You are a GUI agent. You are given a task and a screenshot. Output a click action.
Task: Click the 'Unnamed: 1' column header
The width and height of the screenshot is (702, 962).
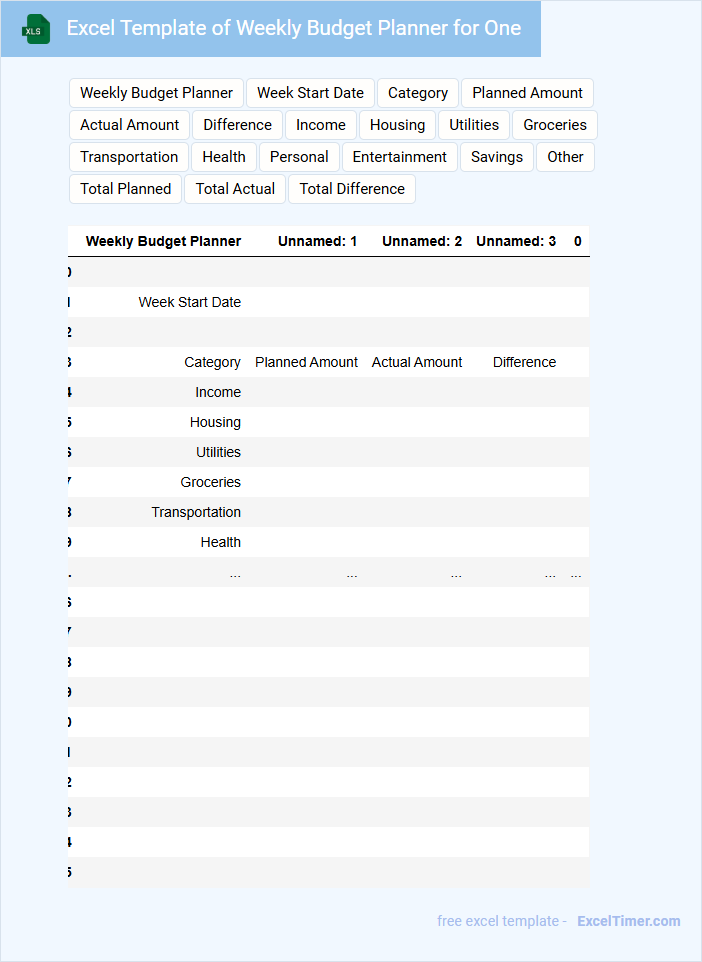(x=317, y=241)
